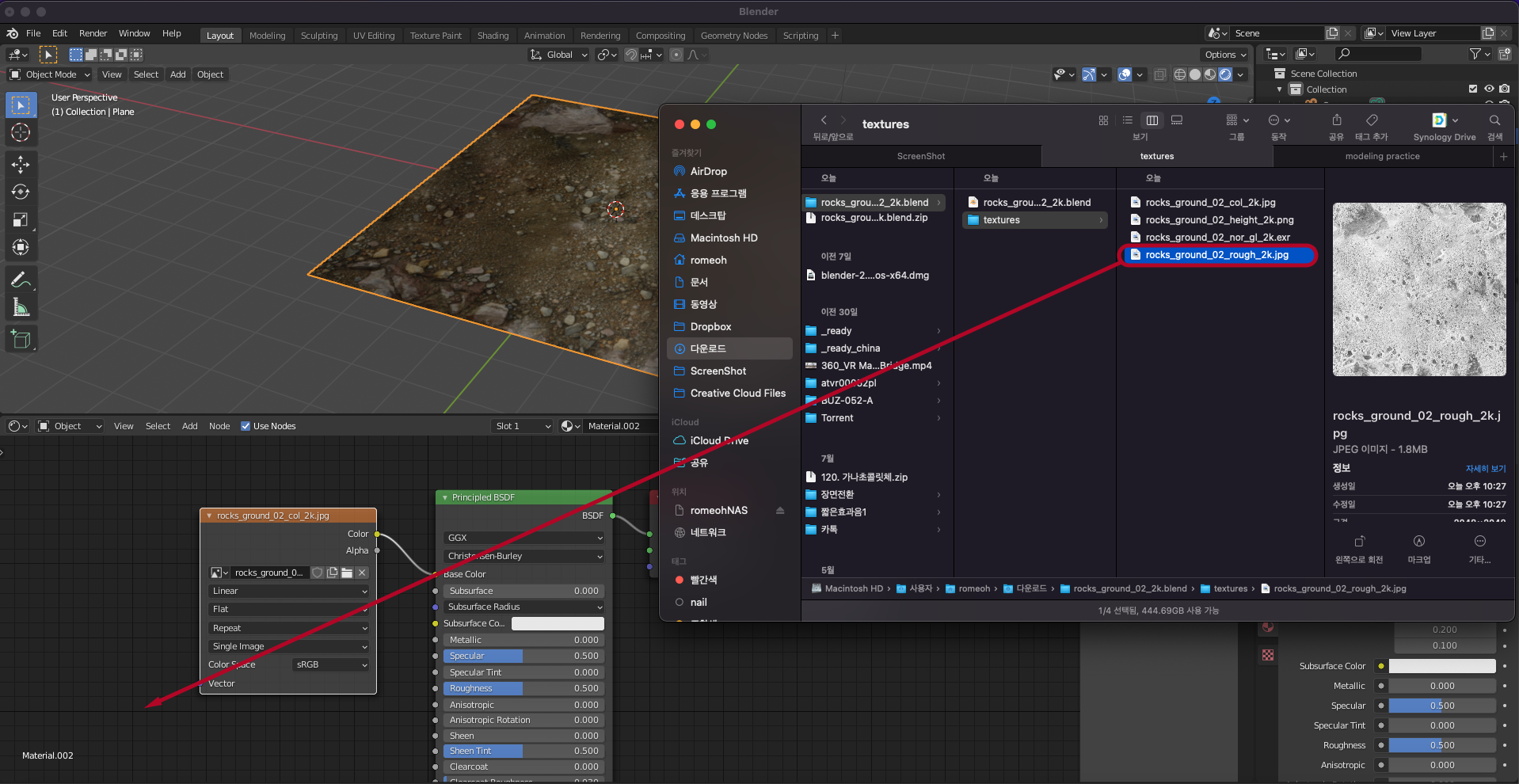Select the Cursor tool in viewport toolbar
This screenshot has width=1519, height=784.
(21, 133)
